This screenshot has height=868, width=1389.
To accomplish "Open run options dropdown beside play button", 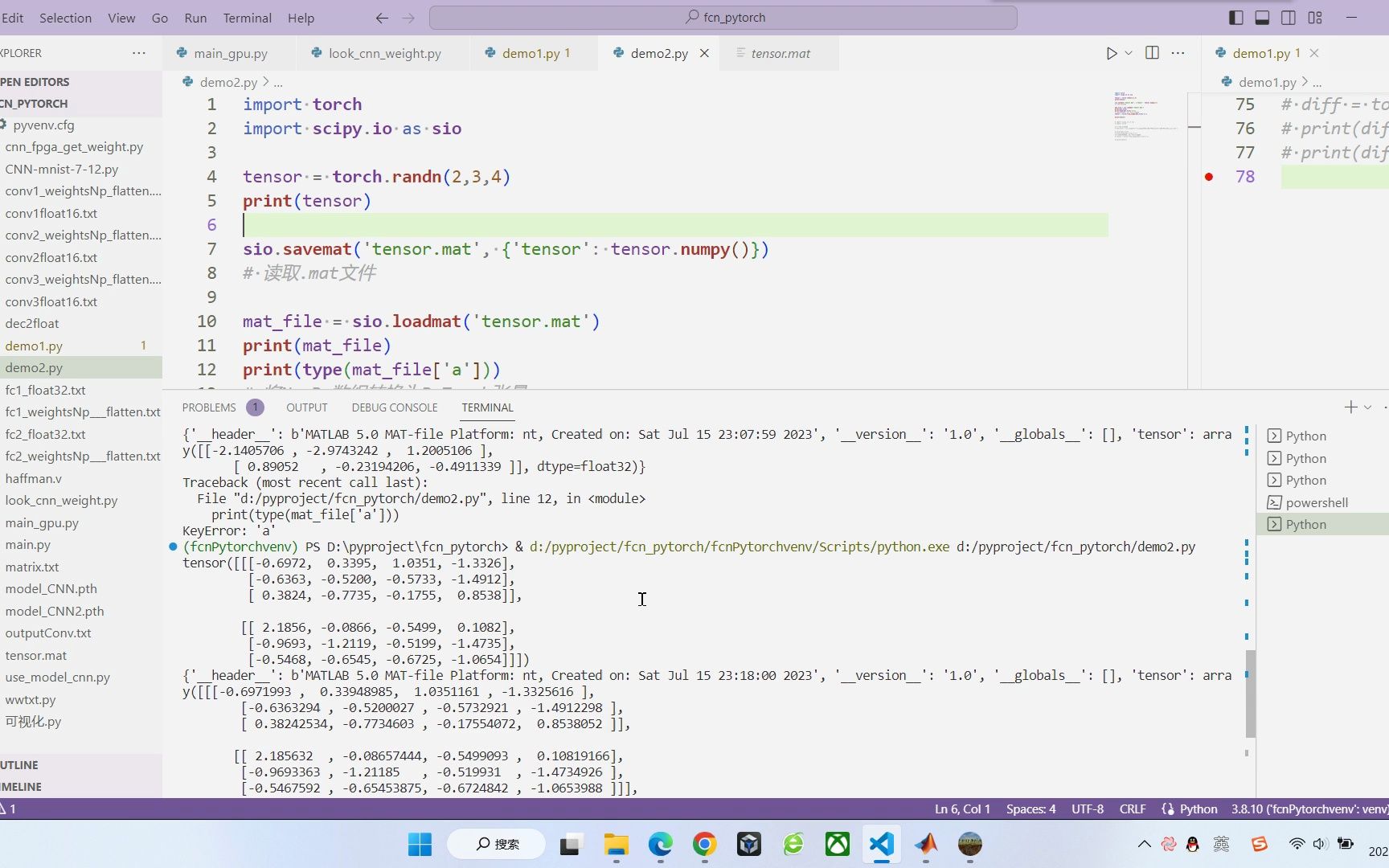I will (1129, 53).
